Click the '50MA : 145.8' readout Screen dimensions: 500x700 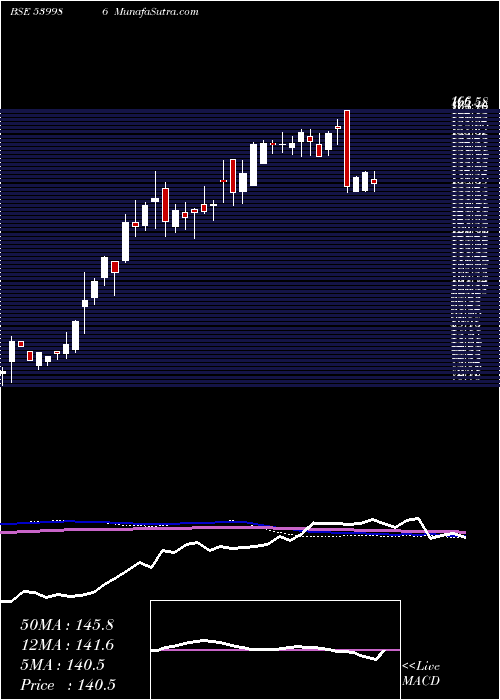point(67,625)
